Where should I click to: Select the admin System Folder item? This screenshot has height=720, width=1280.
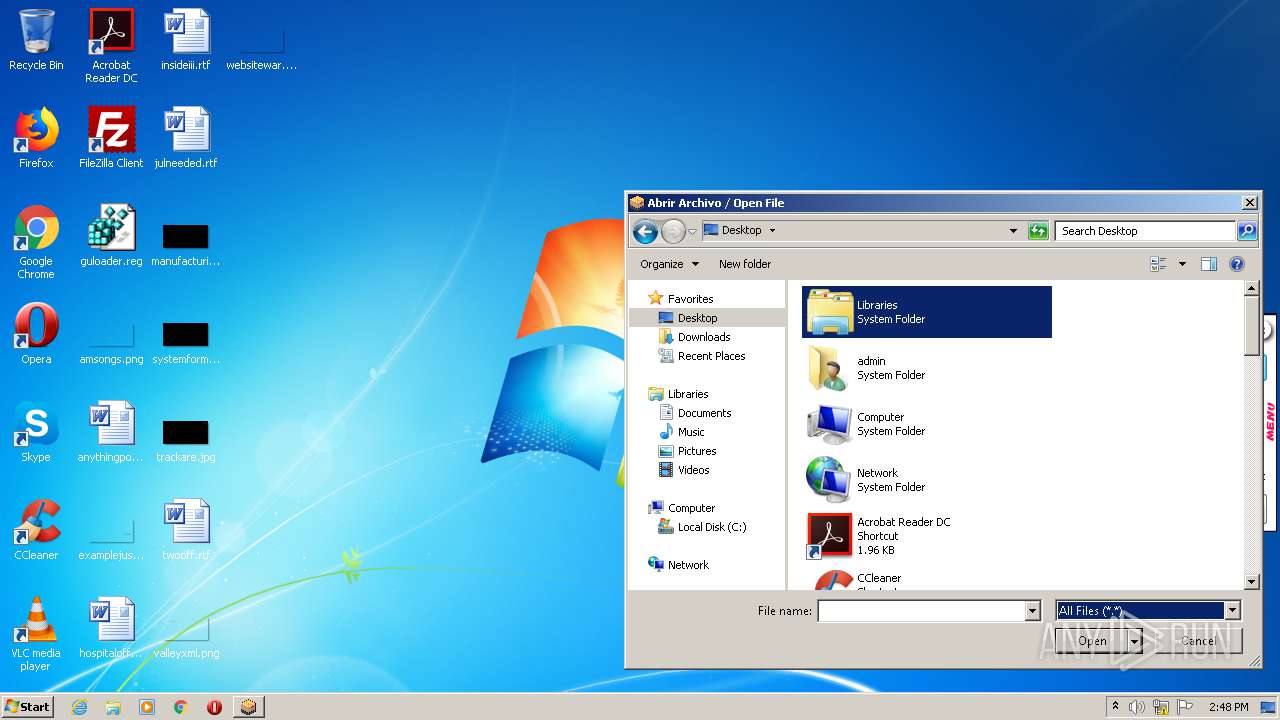(927, 368)
